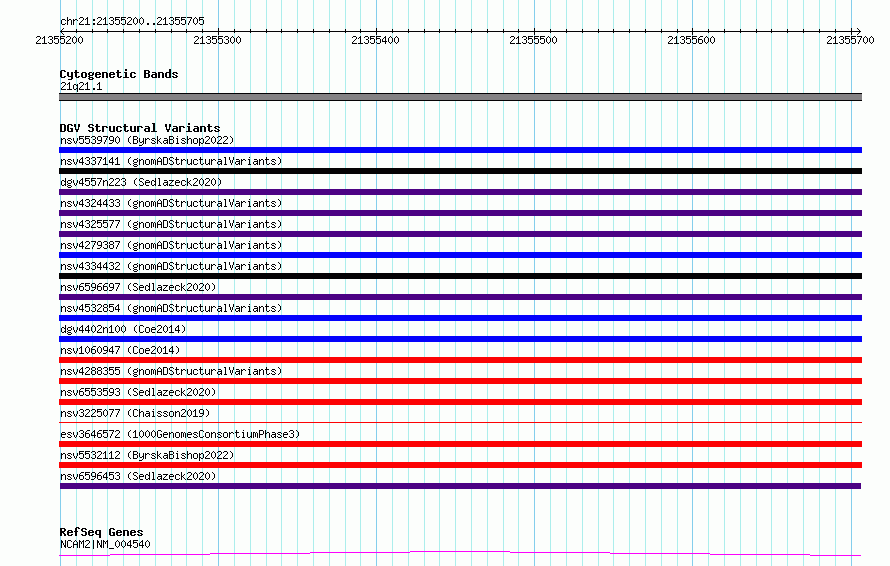The width and height of the screenshot is (890, 566).
Task: Click ruler position 21355200
Action: point(59,40)
